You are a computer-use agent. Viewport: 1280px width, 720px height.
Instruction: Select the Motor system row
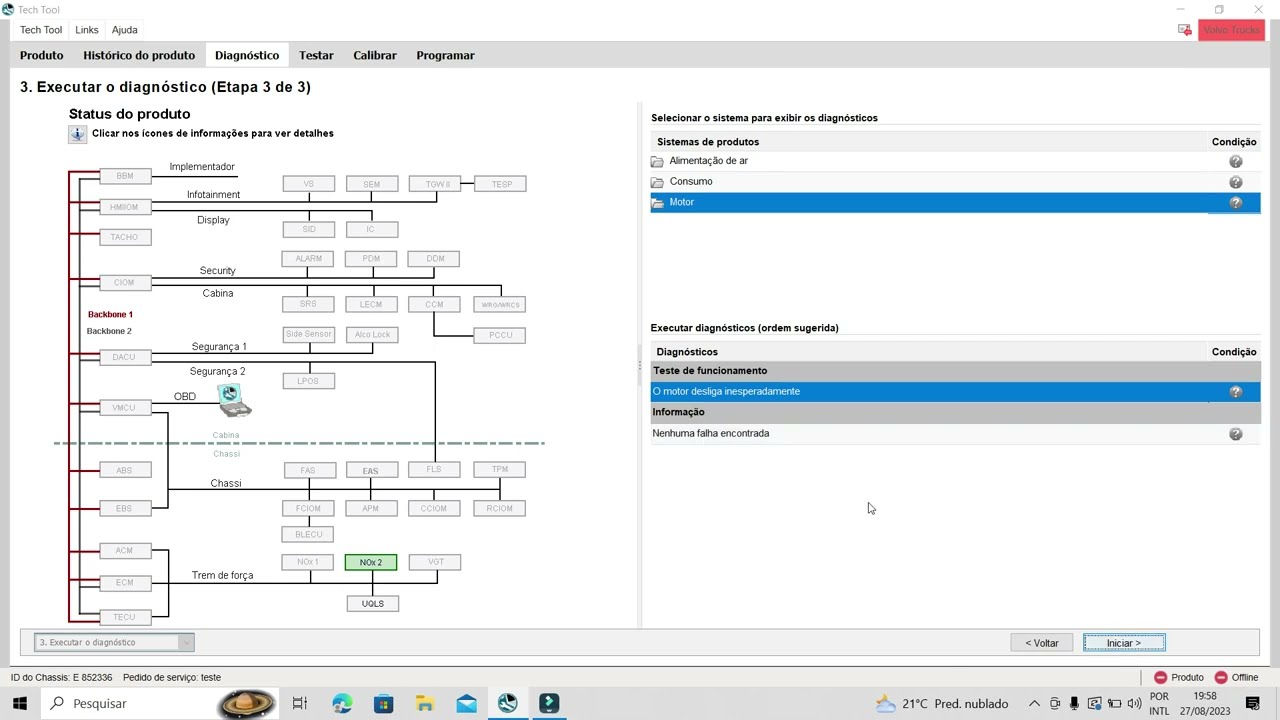(955, 203)
